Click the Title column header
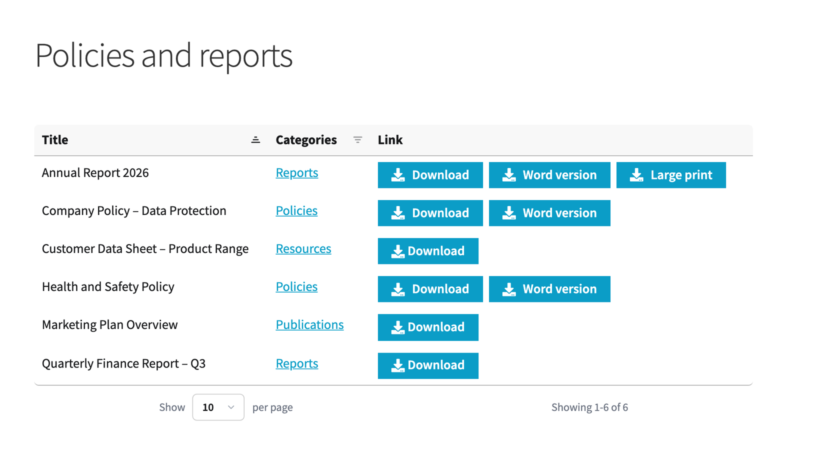This screenshot has height=462, width=820. click(x=55, y=140)
